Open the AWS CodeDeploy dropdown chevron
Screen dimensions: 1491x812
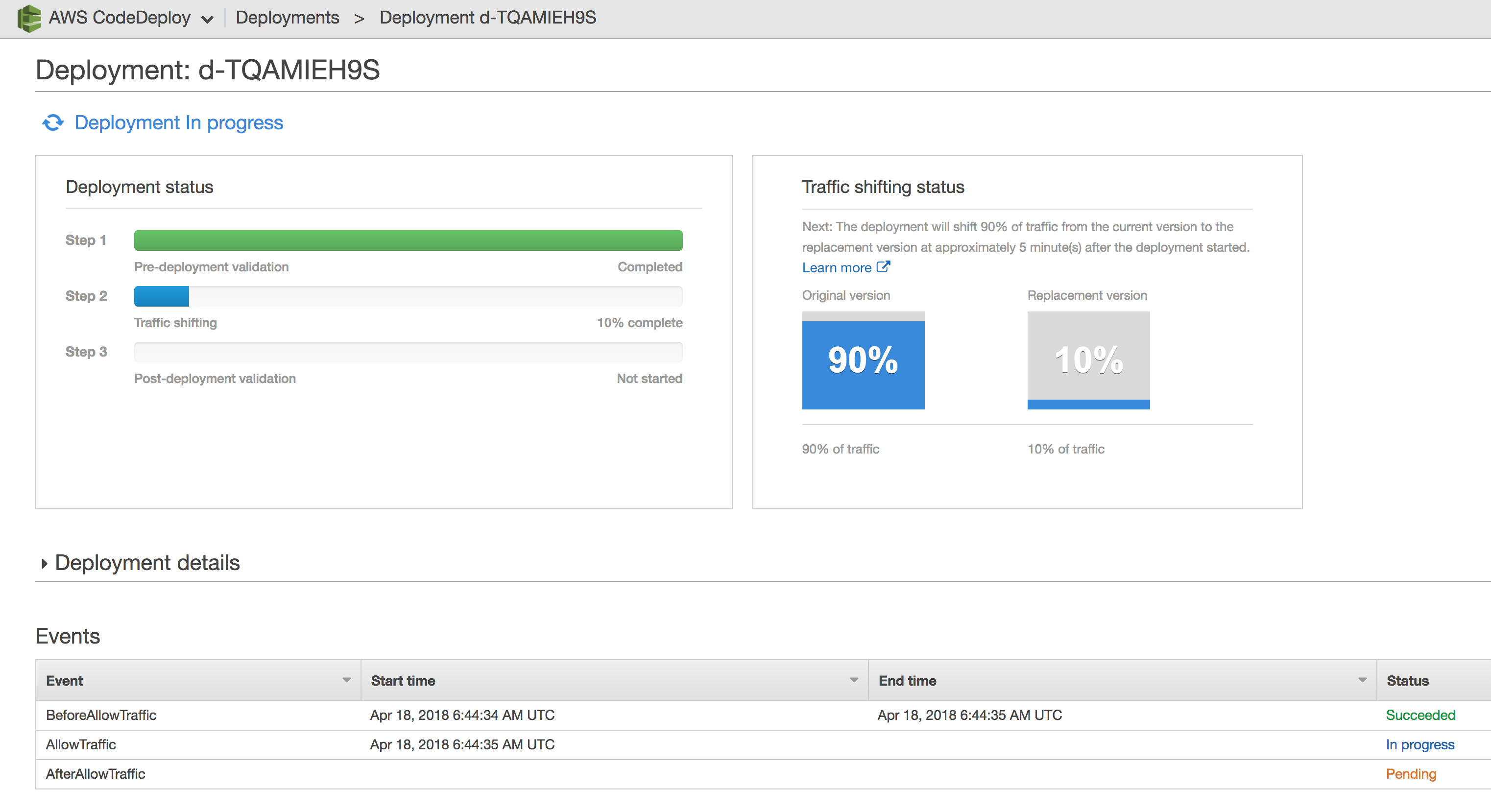tap(207, 20)
